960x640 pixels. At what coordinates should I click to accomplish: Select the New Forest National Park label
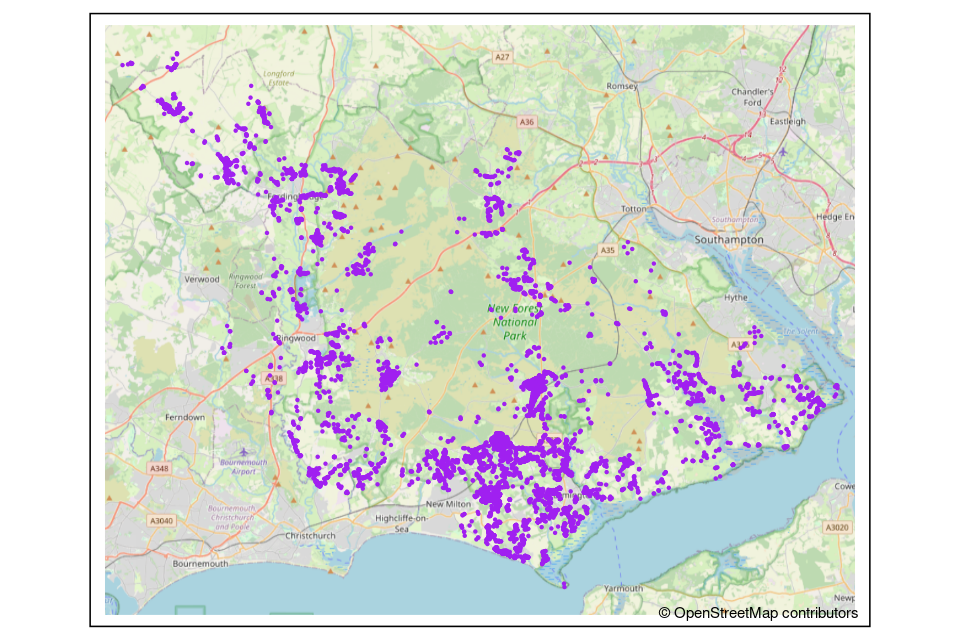(514, 322)
